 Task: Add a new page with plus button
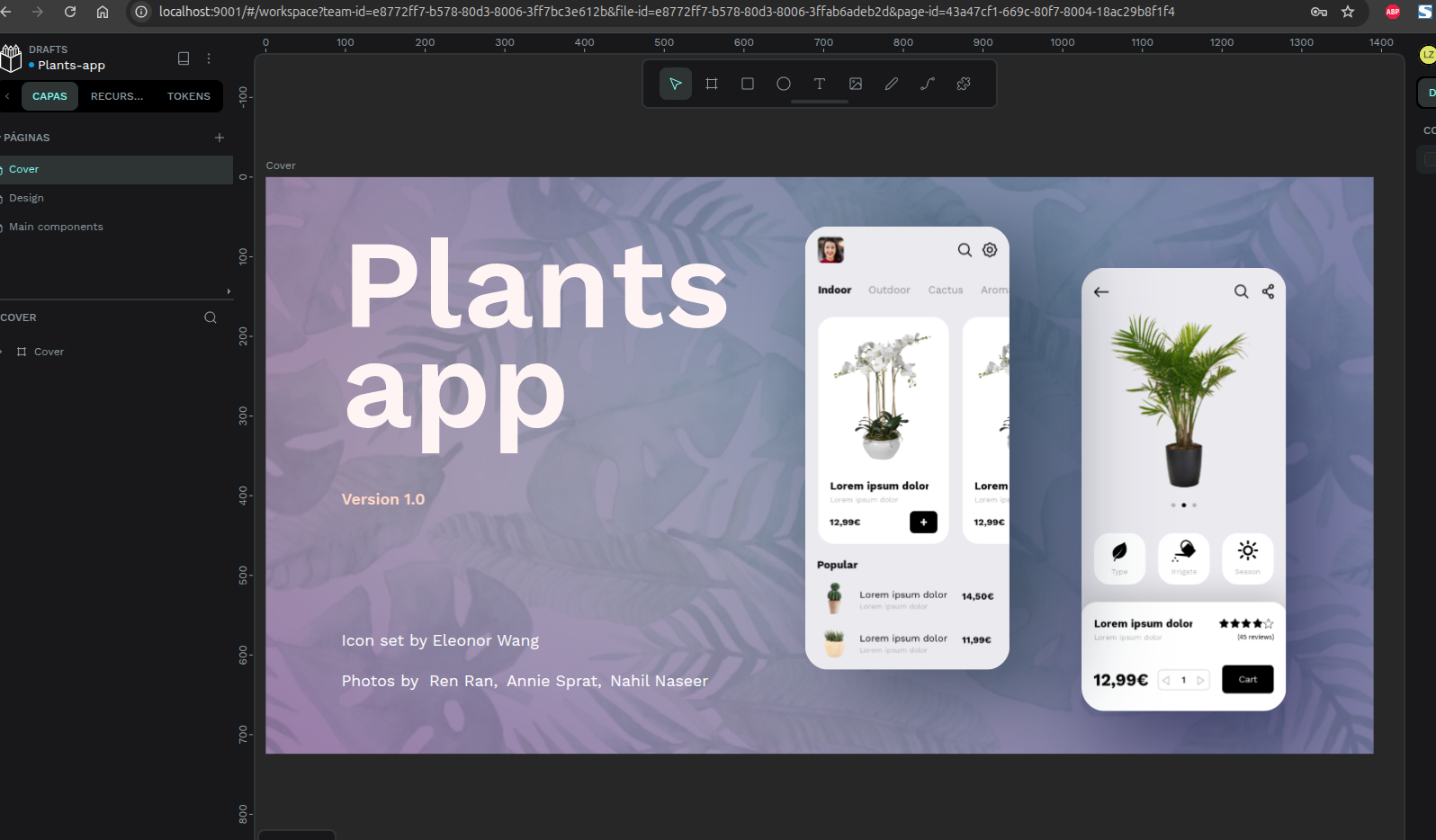[x=220, y=138]
